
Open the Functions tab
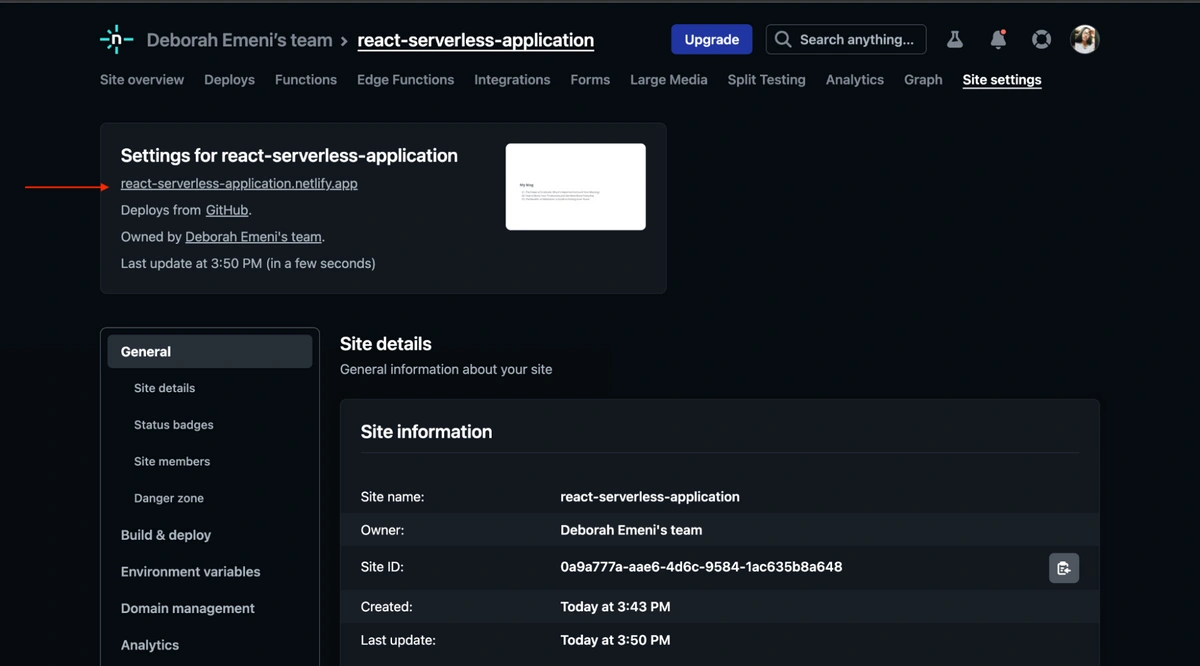[306, 80]
